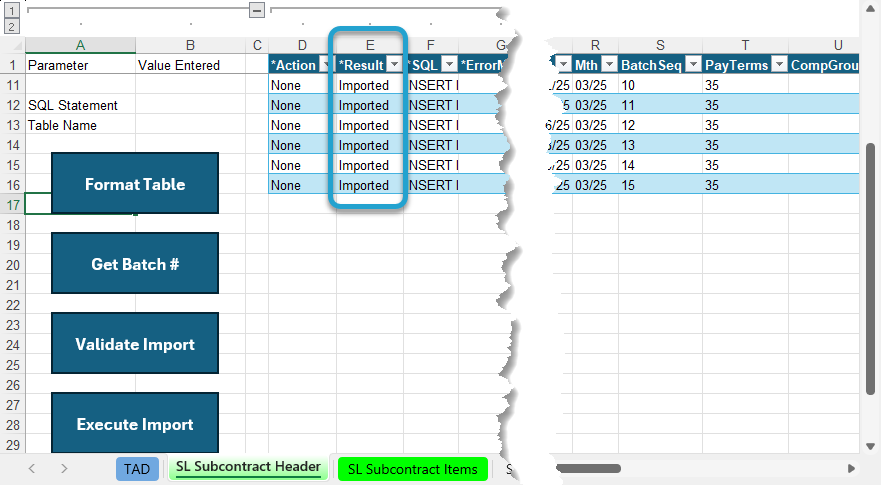Select the None cell in row 16
Image resolution: width=881 pixels, height=485 pixels.
[302, 185]
